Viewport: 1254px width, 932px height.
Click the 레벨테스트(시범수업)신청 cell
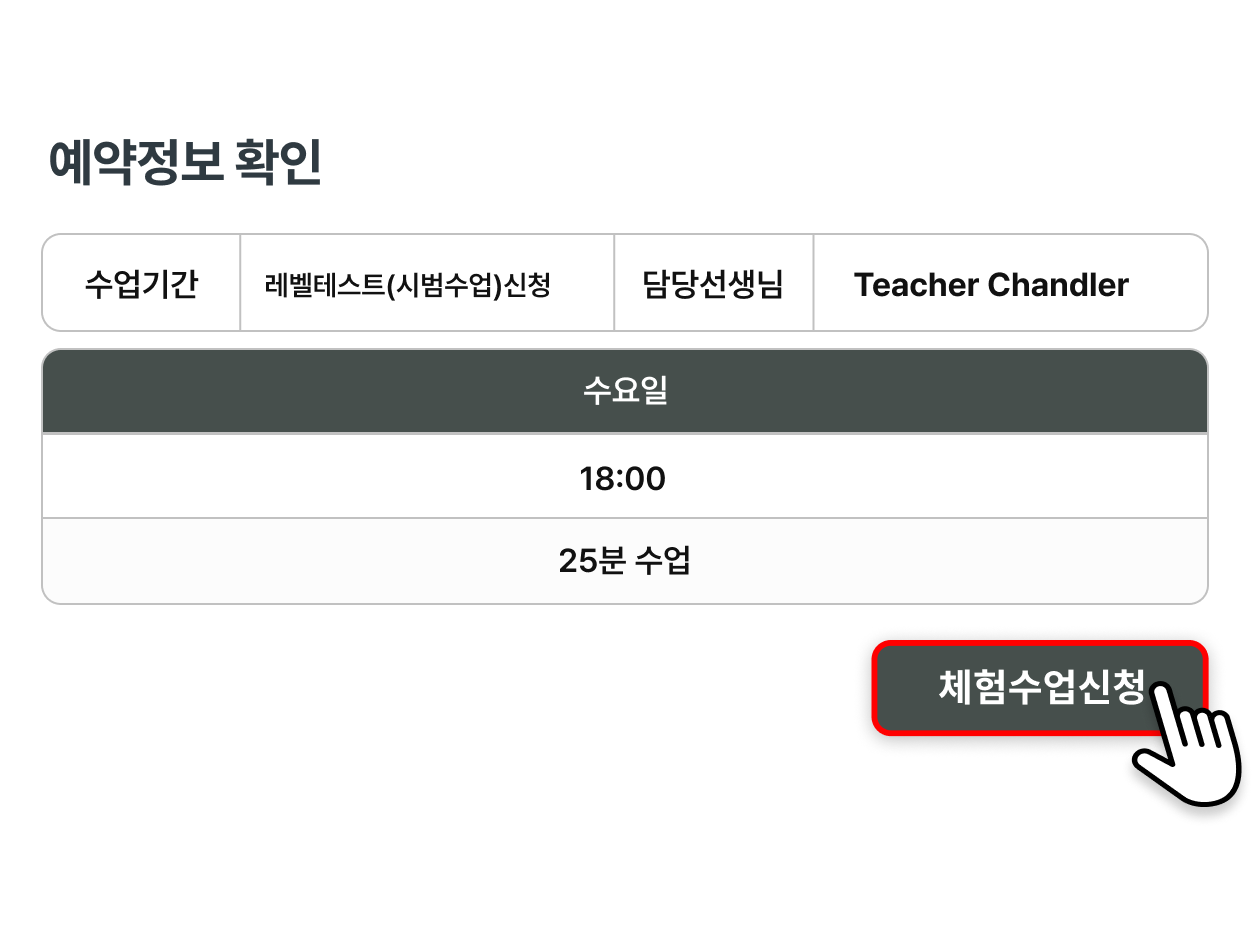[427, 283]
